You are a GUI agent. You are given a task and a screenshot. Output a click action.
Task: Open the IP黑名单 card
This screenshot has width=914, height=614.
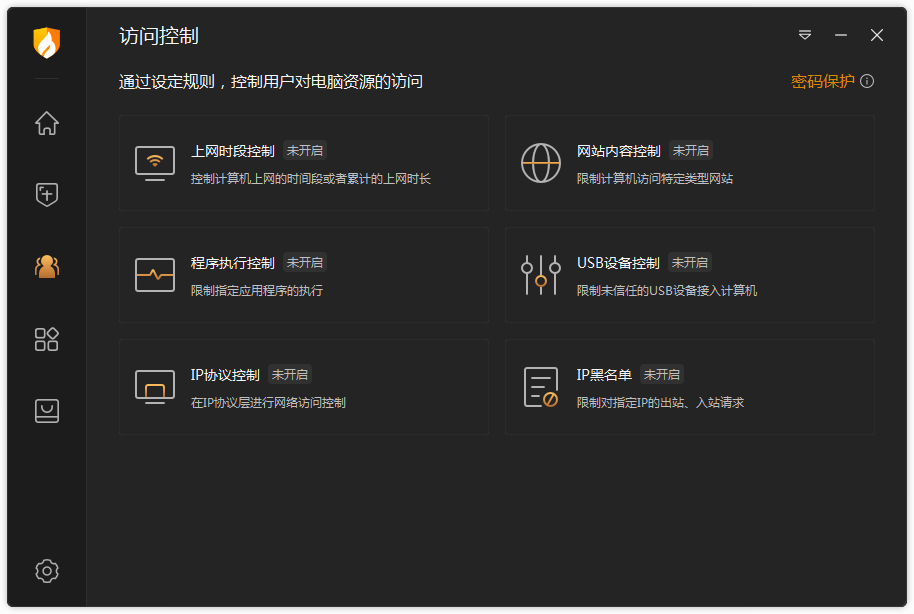[x=690, y=387]
